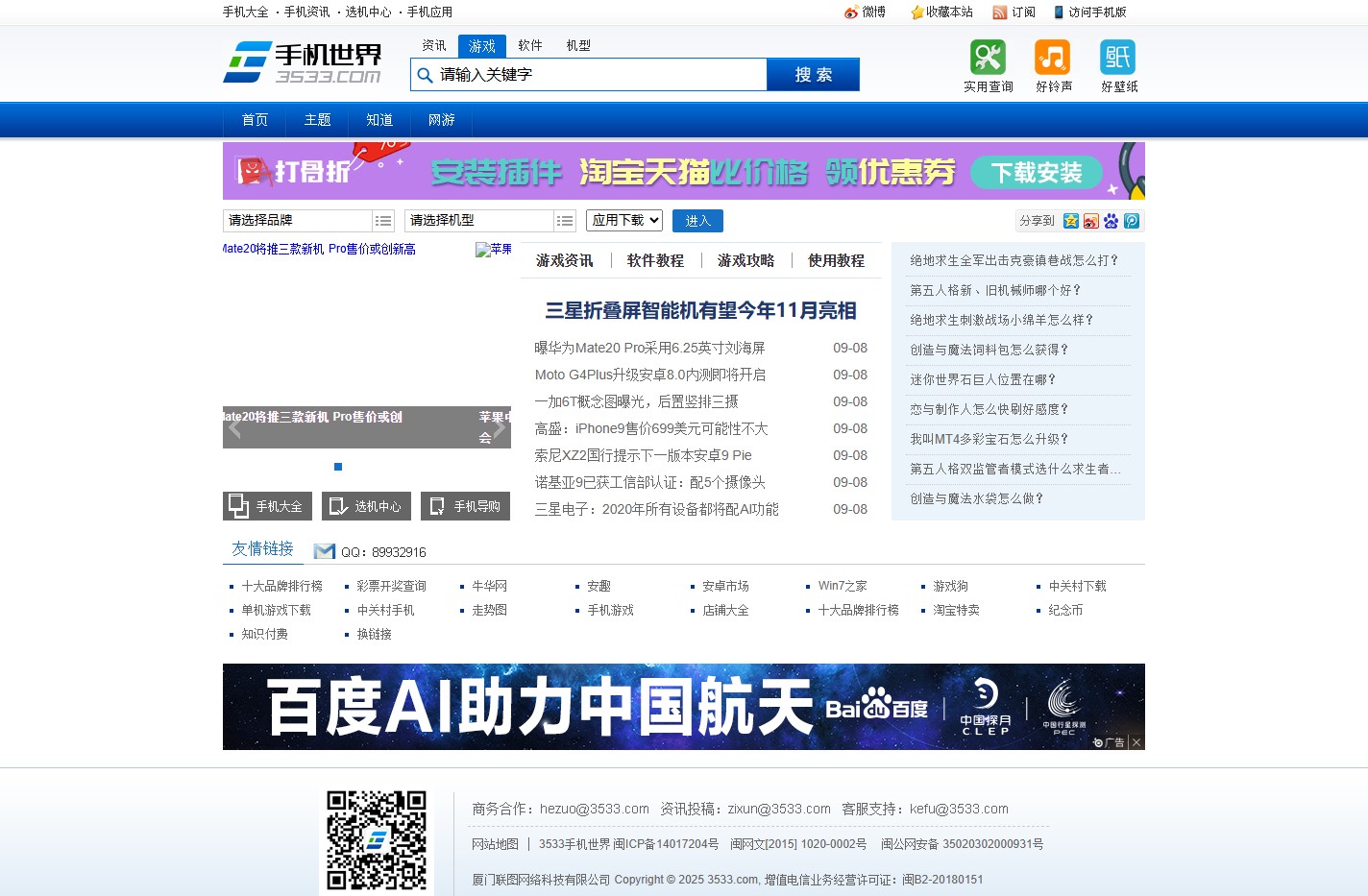Image resolution: width=1368 pixels, height=896 pixels.
Task: Open 绝地求生刺激战场小绵羊怎么样?
Action: 1002,320
